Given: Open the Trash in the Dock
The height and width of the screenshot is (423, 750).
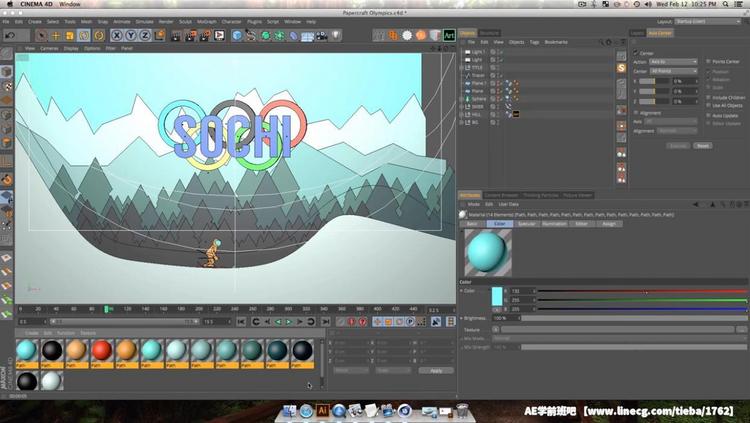Looking at the screenshot, I should pos(462,411).
